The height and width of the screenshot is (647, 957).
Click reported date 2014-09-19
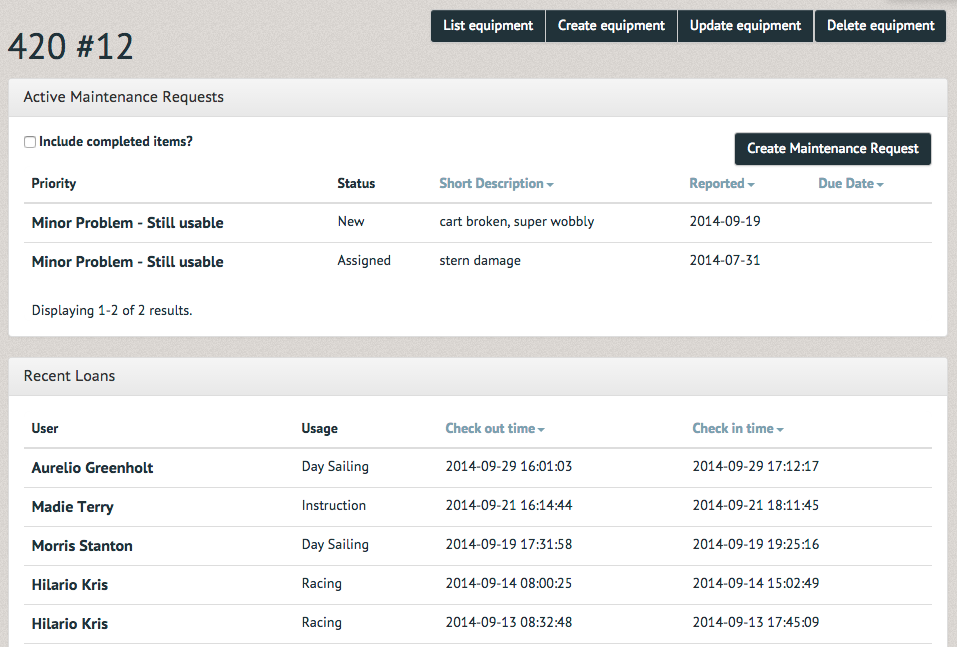tap(725, 221)
